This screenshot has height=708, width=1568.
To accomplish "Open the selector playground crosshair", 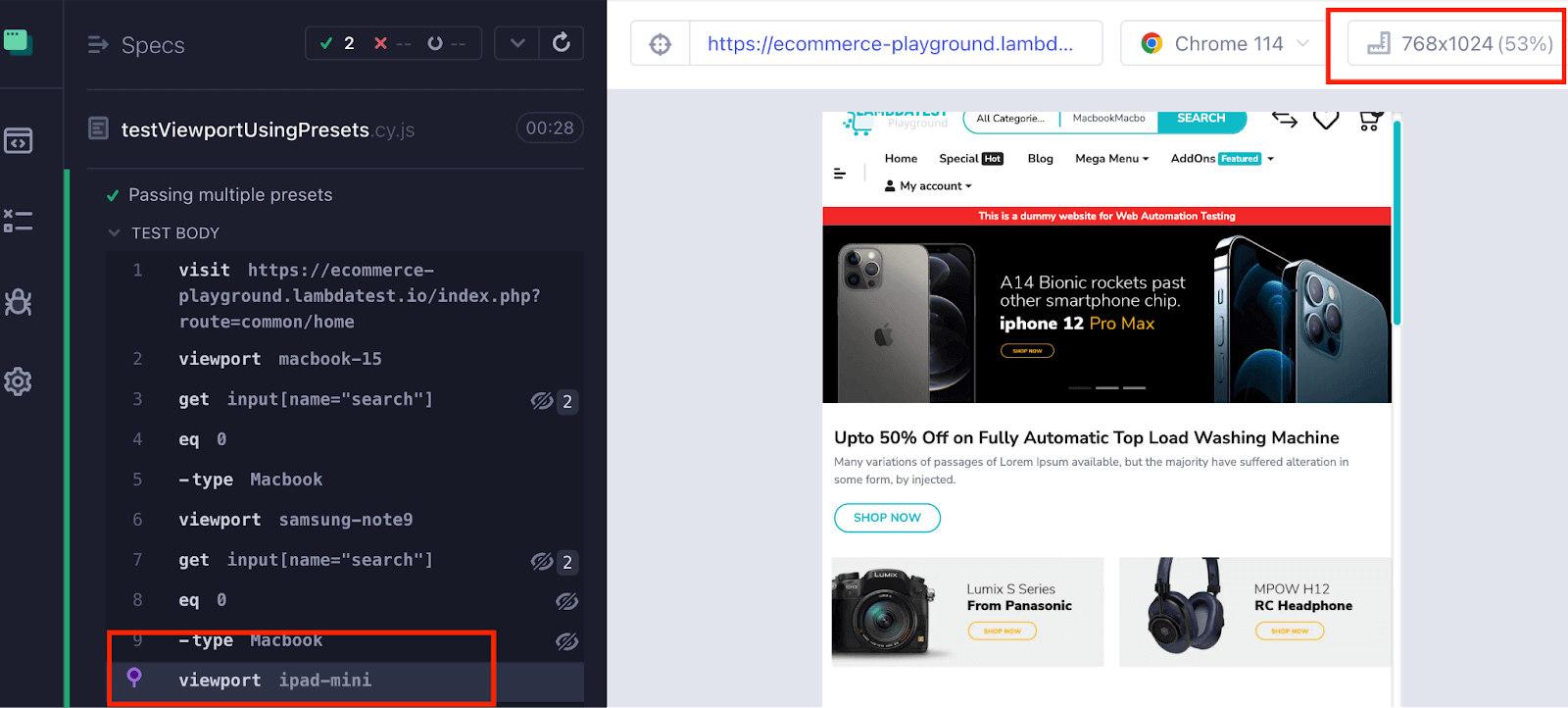I will 661,44.
